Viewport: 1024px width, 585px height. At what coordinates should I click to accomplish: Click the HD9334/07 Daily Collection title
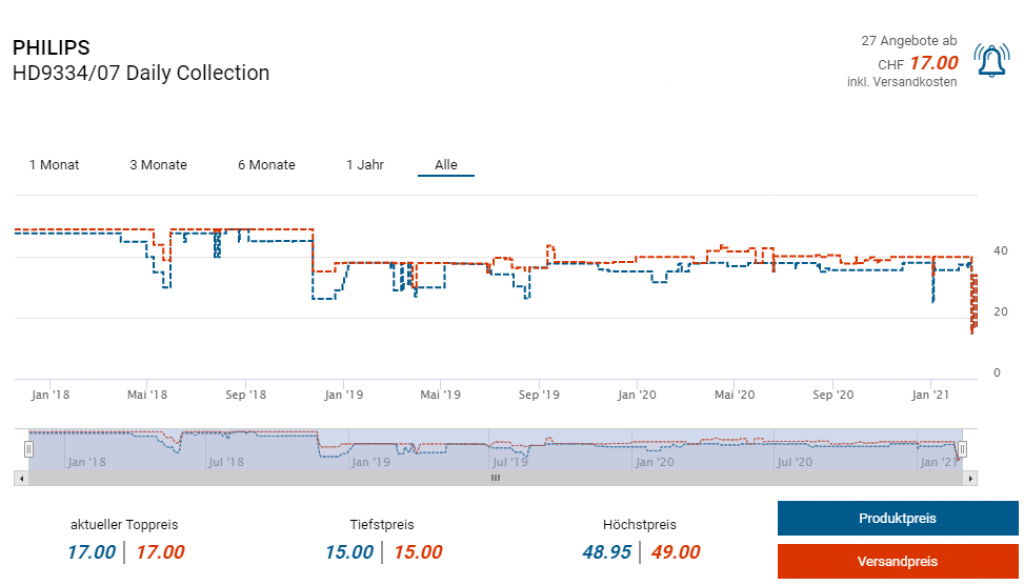click(141, 73)
